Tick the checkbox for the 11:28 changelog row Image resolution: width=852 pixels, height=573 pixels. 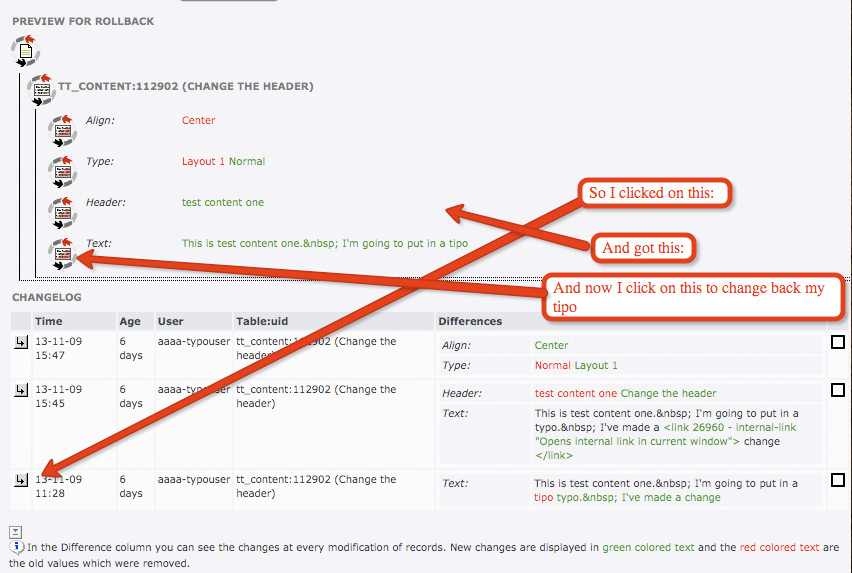pos(838,480)
